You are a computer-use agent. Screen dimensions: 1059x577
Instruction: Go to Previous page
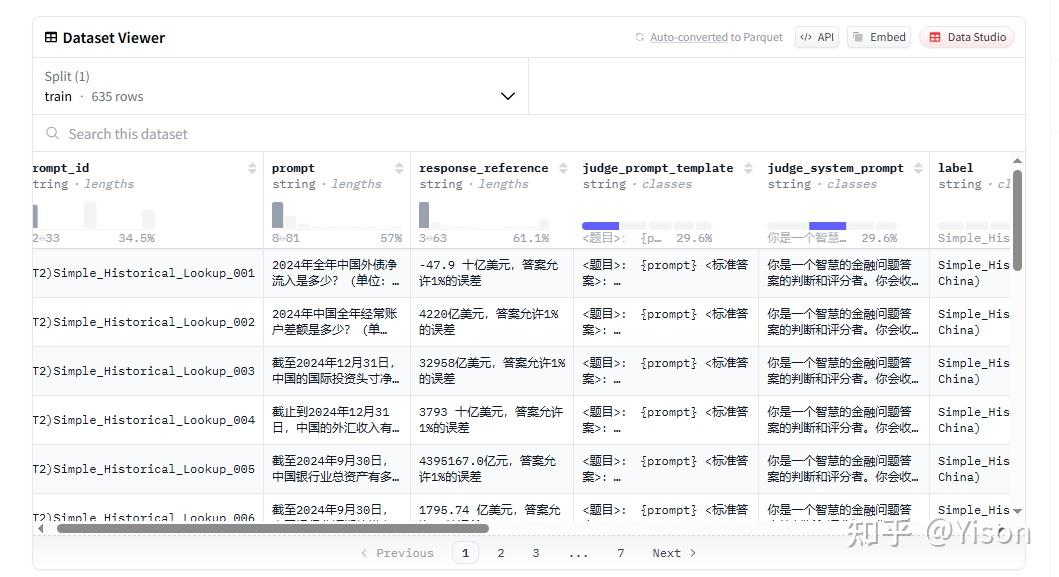(397, 553)
